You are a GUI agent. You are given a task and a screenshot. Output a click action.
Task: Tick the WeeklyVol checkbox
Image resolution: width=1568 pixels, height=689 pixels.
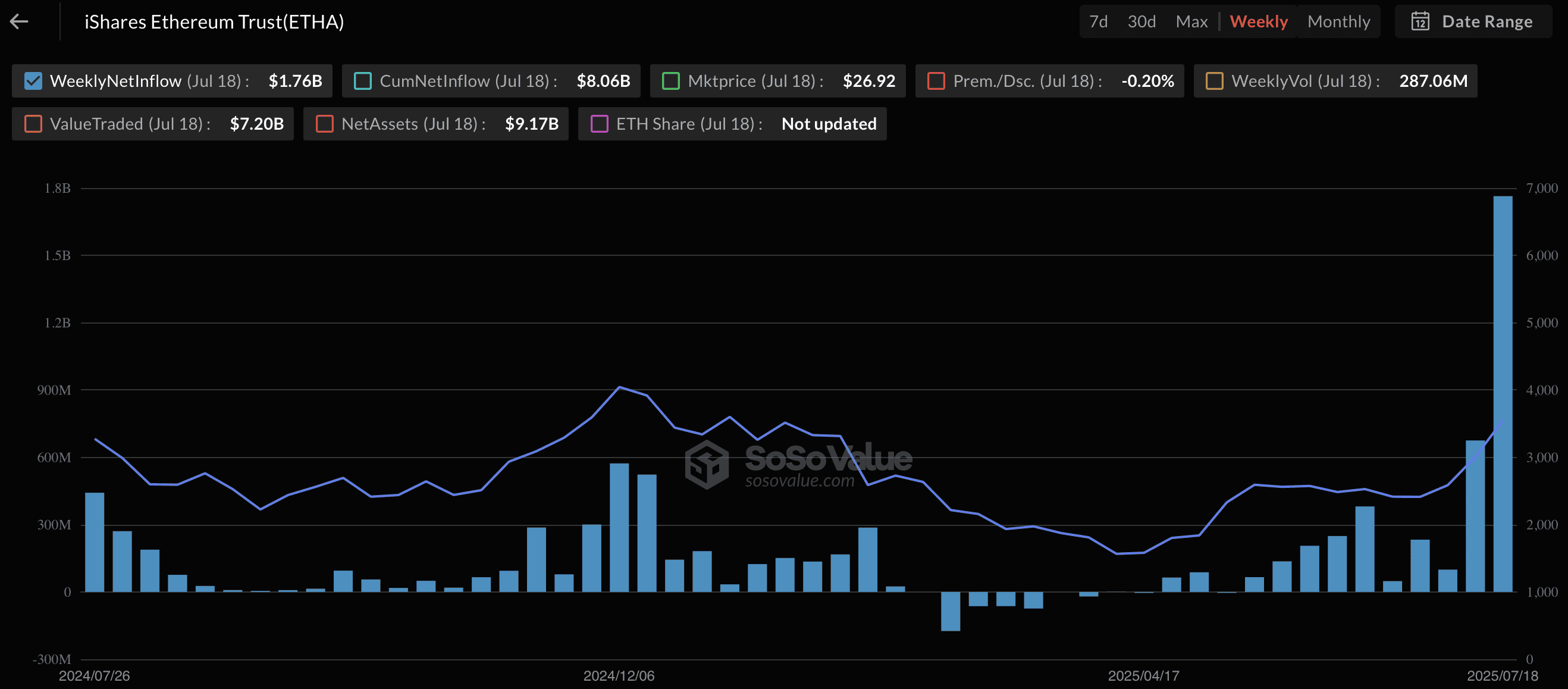tap(1214, 81)
